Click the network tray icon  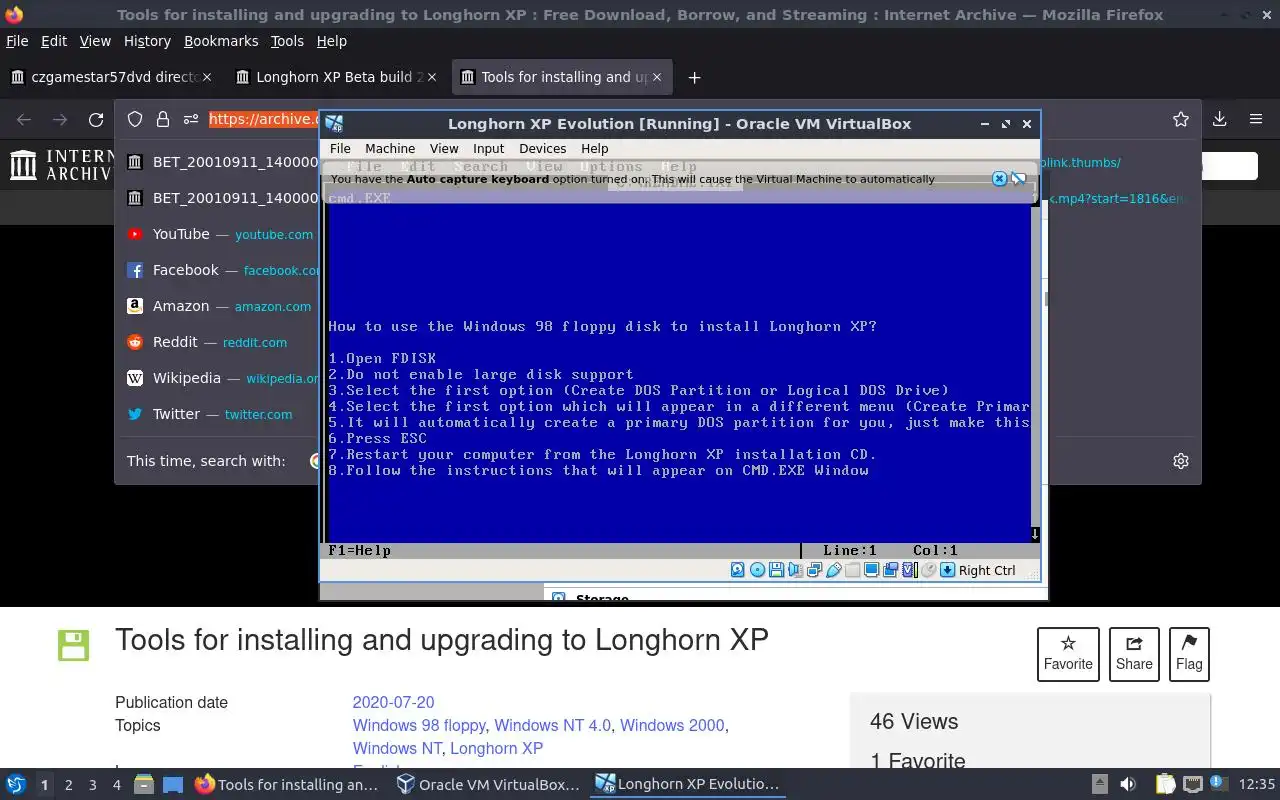1193,785
